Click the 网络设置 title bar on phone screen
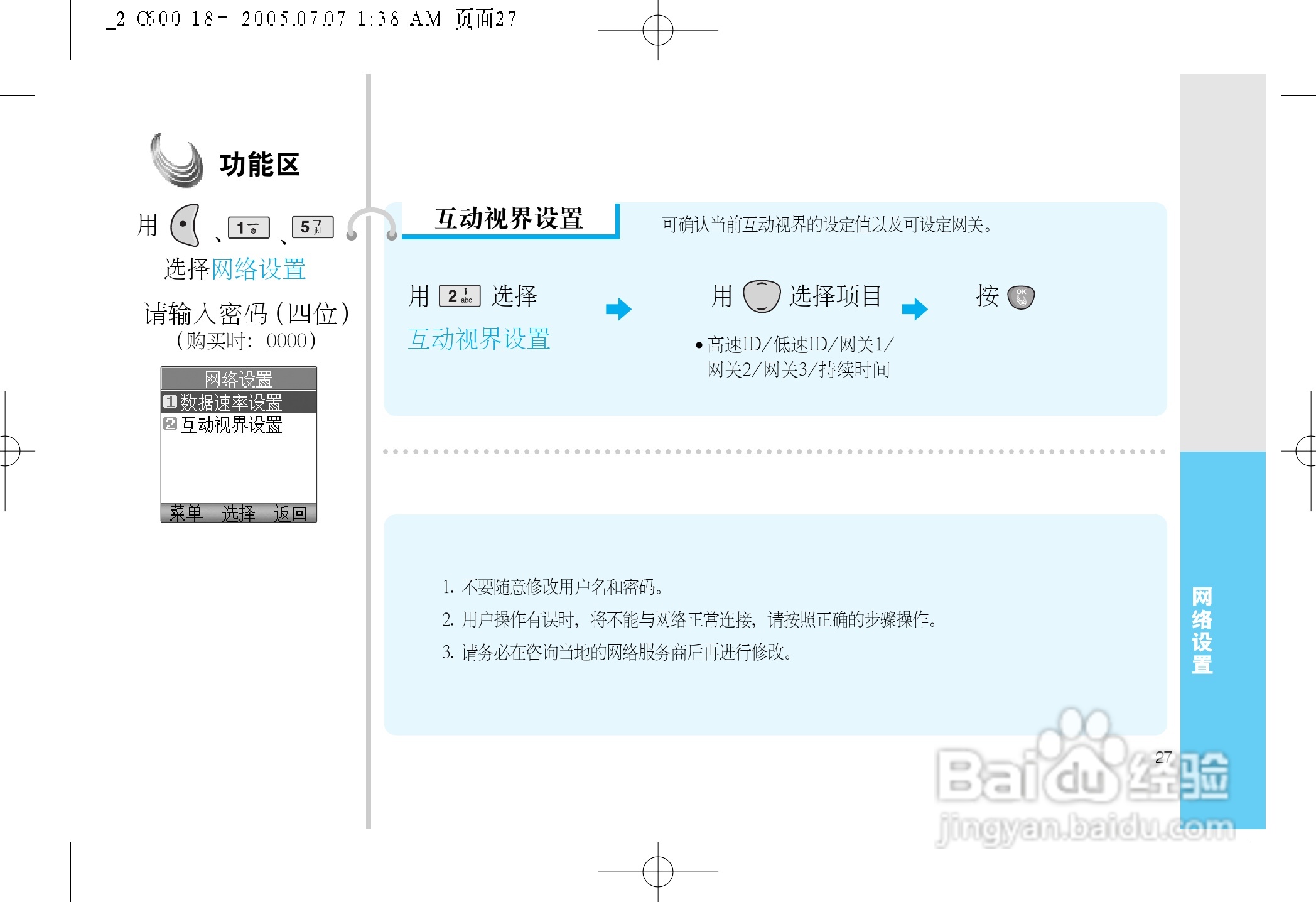This screenshot has width=1316, height=902. pos(239,379)
